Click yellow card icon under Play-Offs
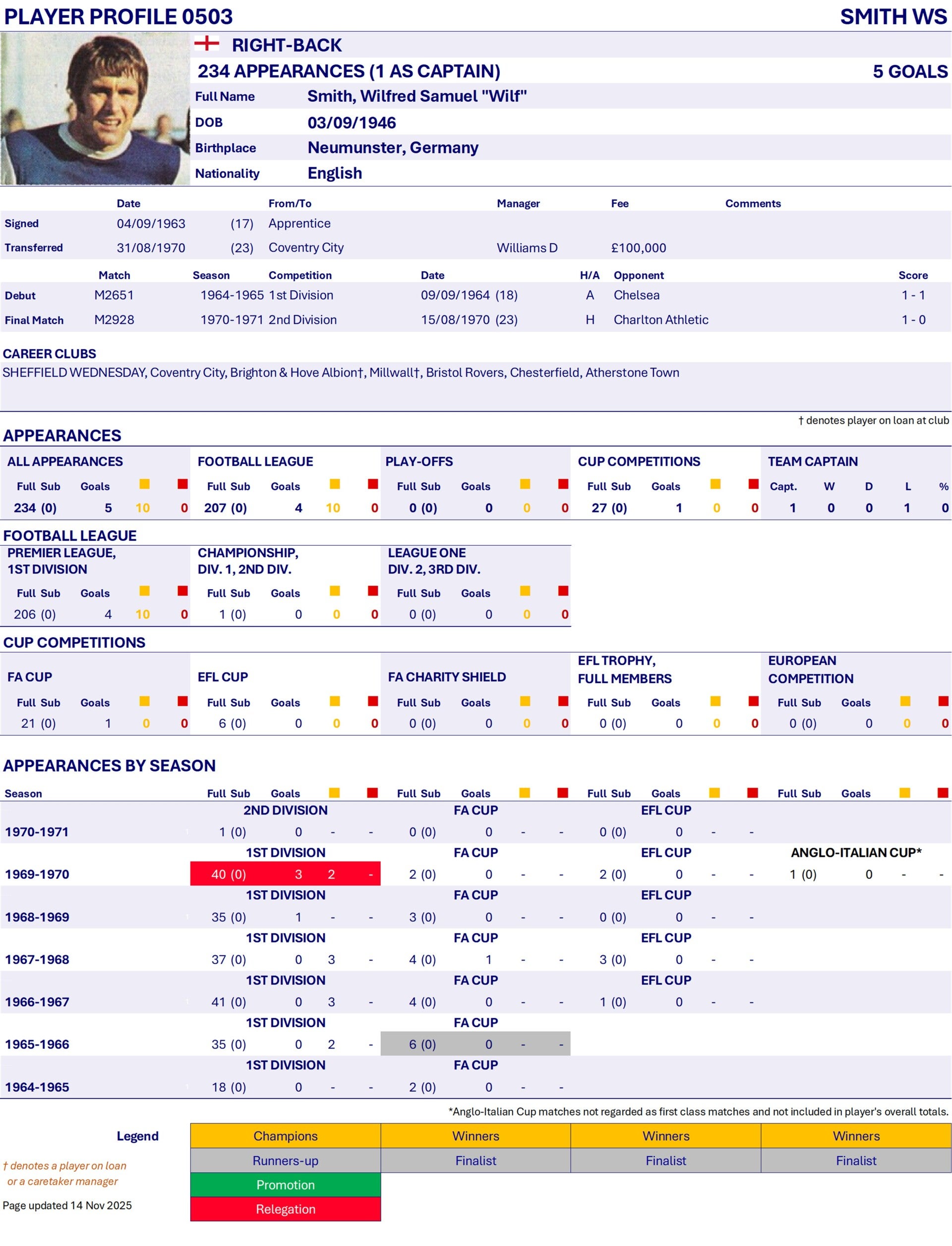This screenshot has height=1246, width=952. (x=525, y=484)
